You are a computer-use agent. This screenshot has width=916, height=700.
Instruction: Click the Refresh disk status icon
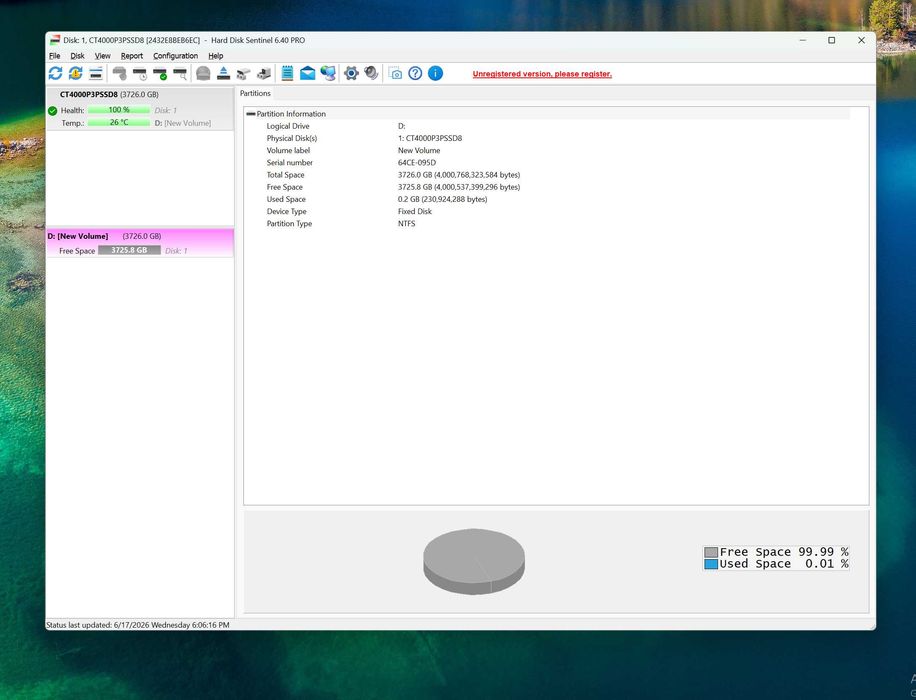point(55,73)
